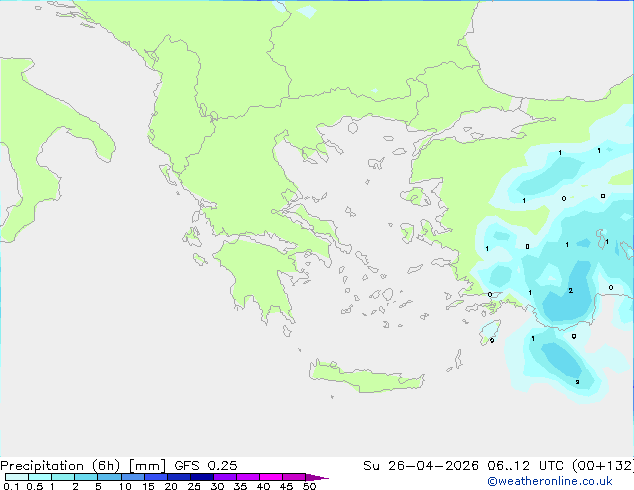The width and height of the screenshot is (634, 490).
Task: Click the 5–10 mm light blue legend swatch
Action: [x=109, y=477]
